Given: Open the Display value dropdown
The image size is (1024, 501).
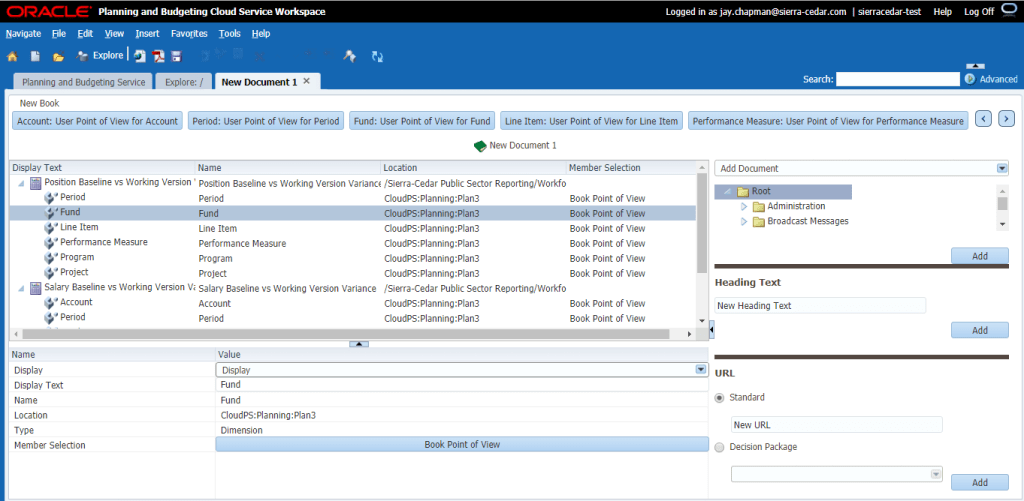Looking at the screenshot, I should [701, 370].
